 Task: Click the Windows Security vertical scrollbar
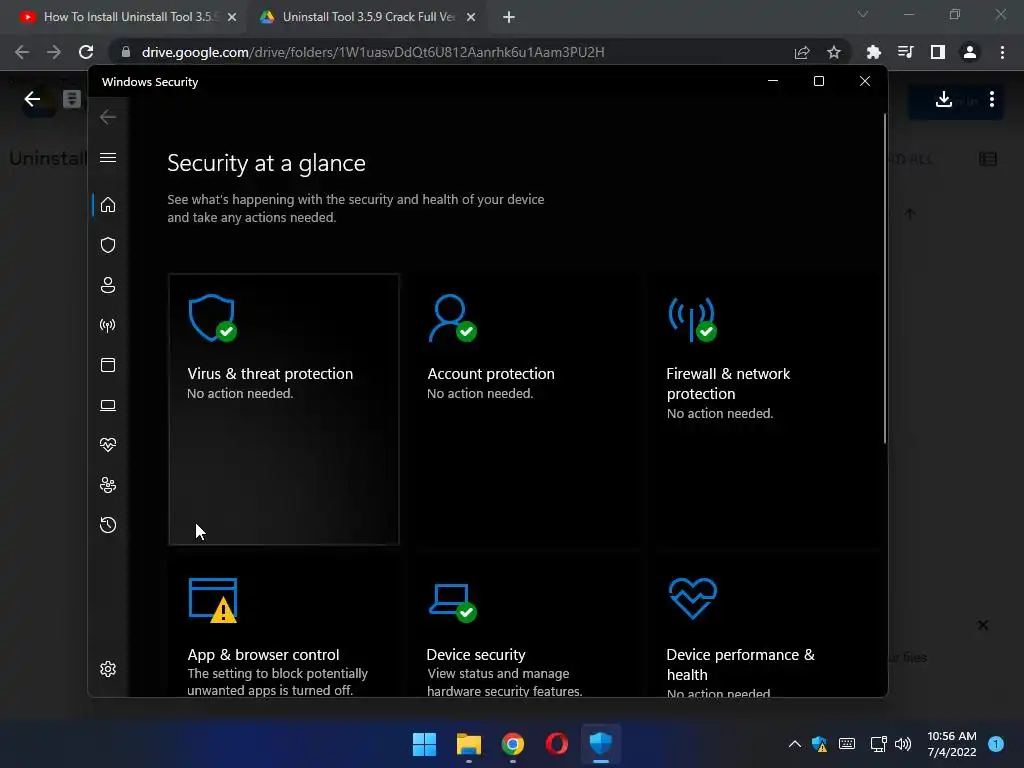[885, 280]
